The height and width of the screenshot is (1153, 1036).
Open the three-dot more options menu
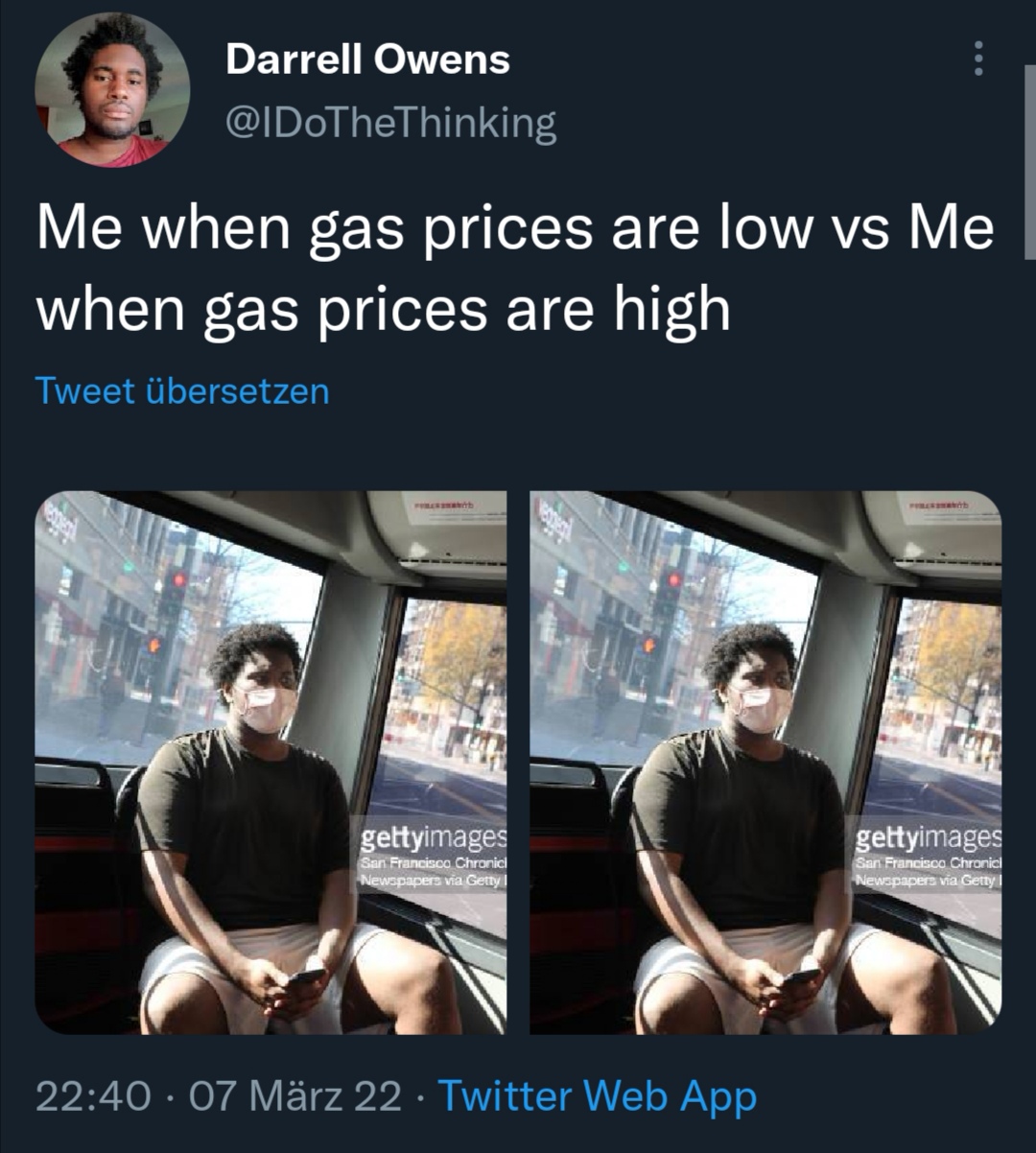pos(978,59)
